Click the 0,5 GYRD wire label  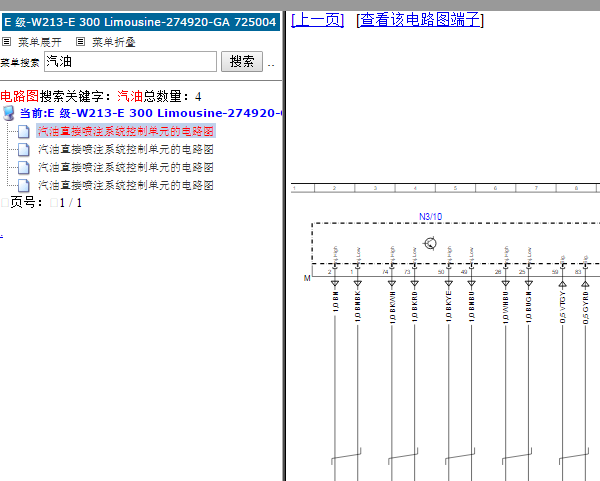tap(585, 308)
